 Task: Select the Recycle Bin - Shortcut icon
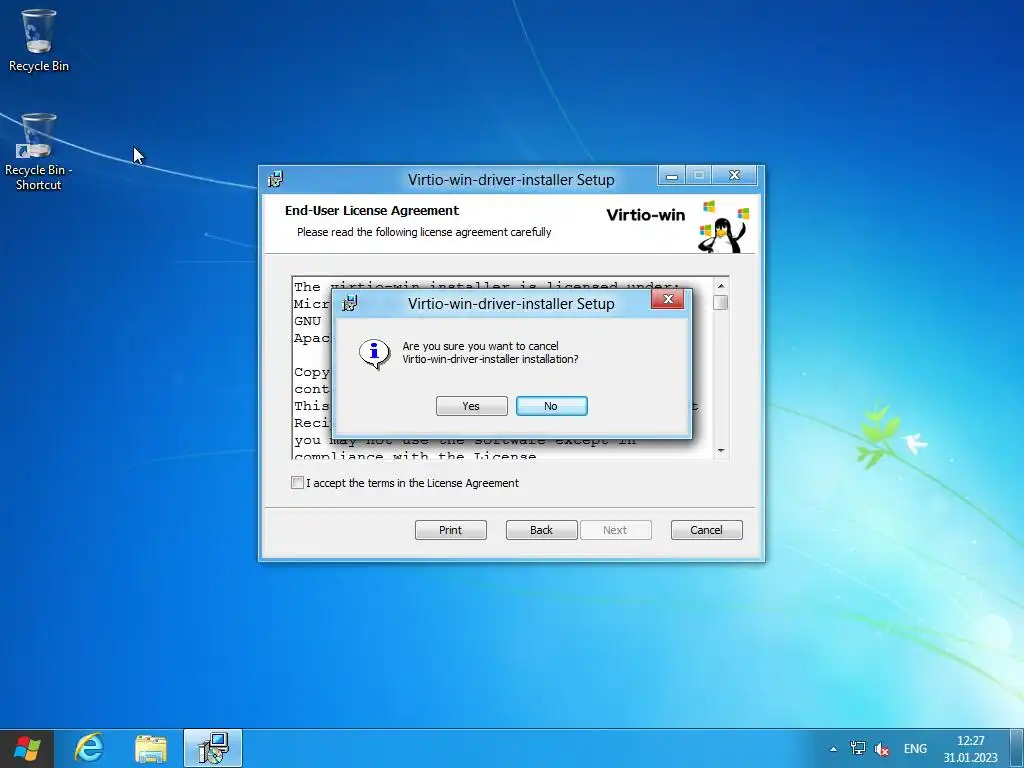39,152
